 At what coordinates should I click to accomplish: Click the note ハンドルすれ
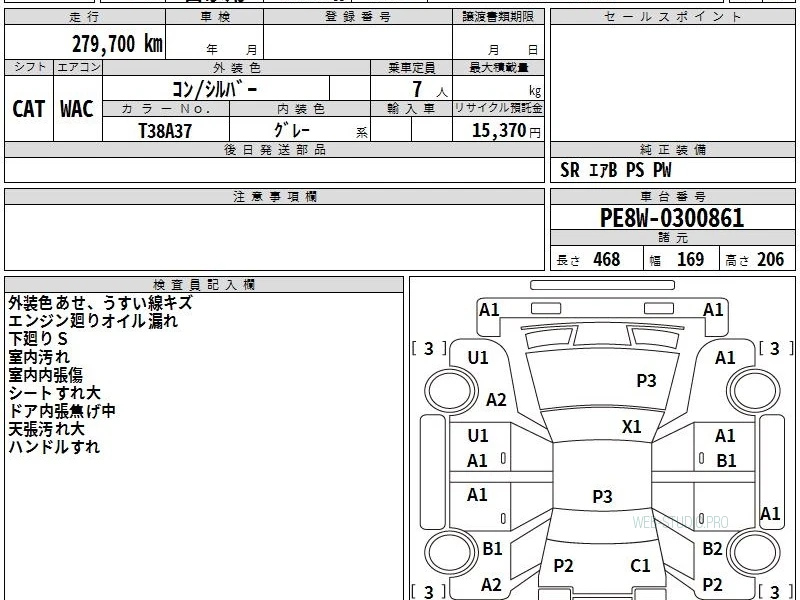pos(54,447)
